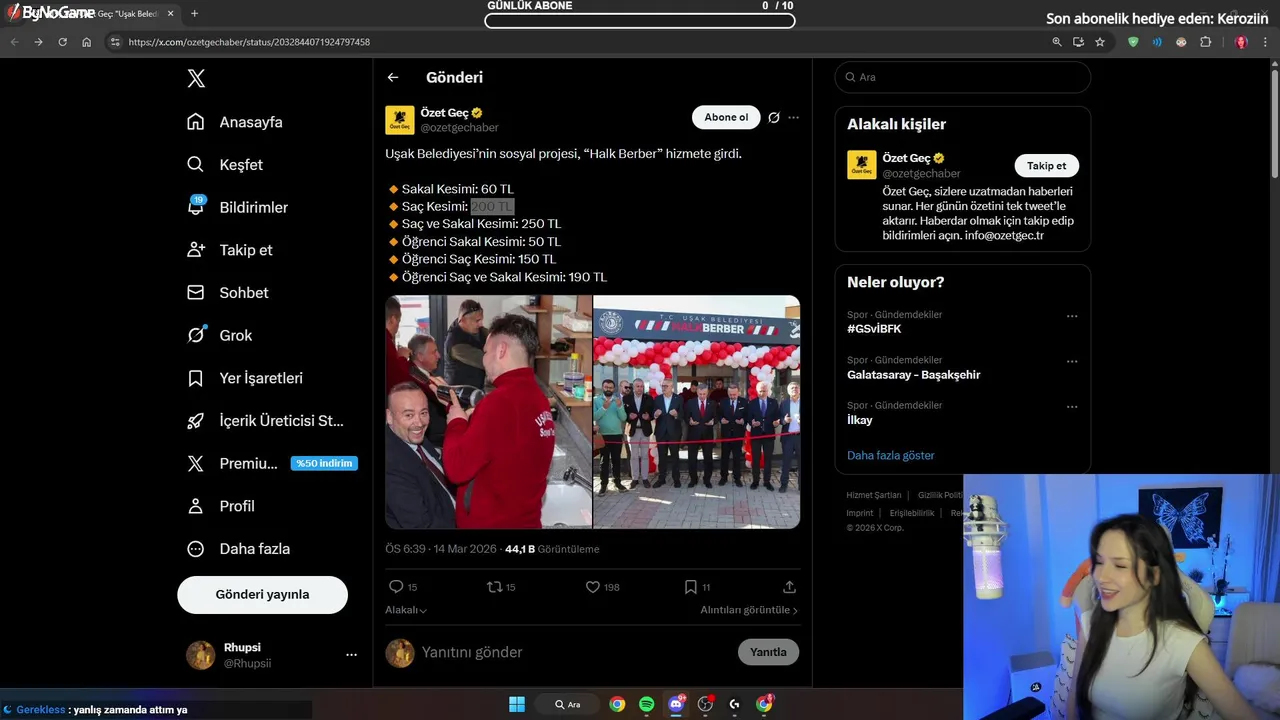Expand Daha fazla sidebar menu
1280x720 pixels.
pyautogui.click(x=238, y=549)
